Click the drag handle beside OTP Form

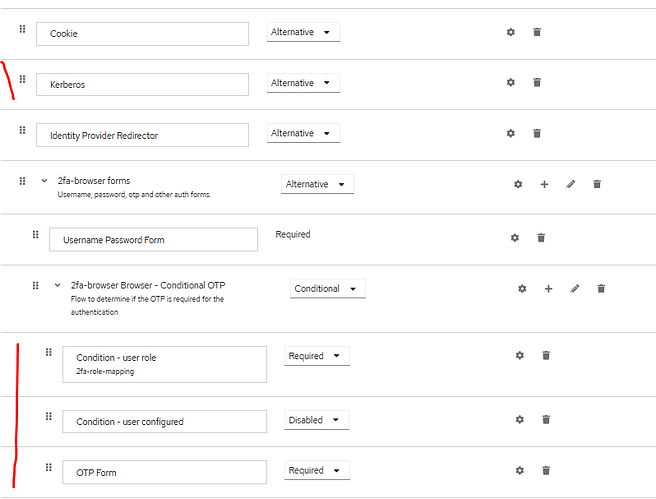[48, 468]
